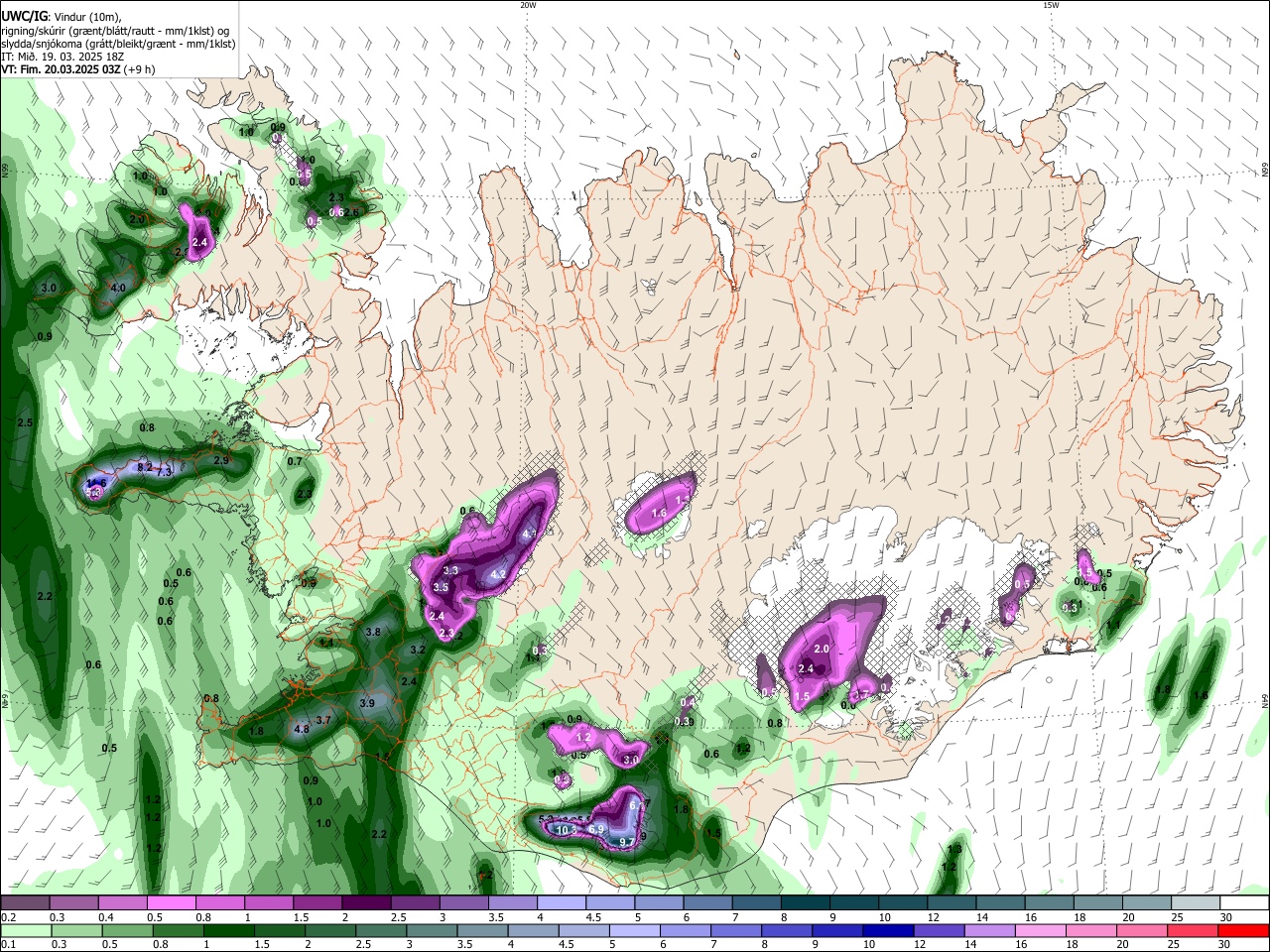
Task: Click the 8.2 rainfall value over Snæfellsnes
Action: (145, 467)
